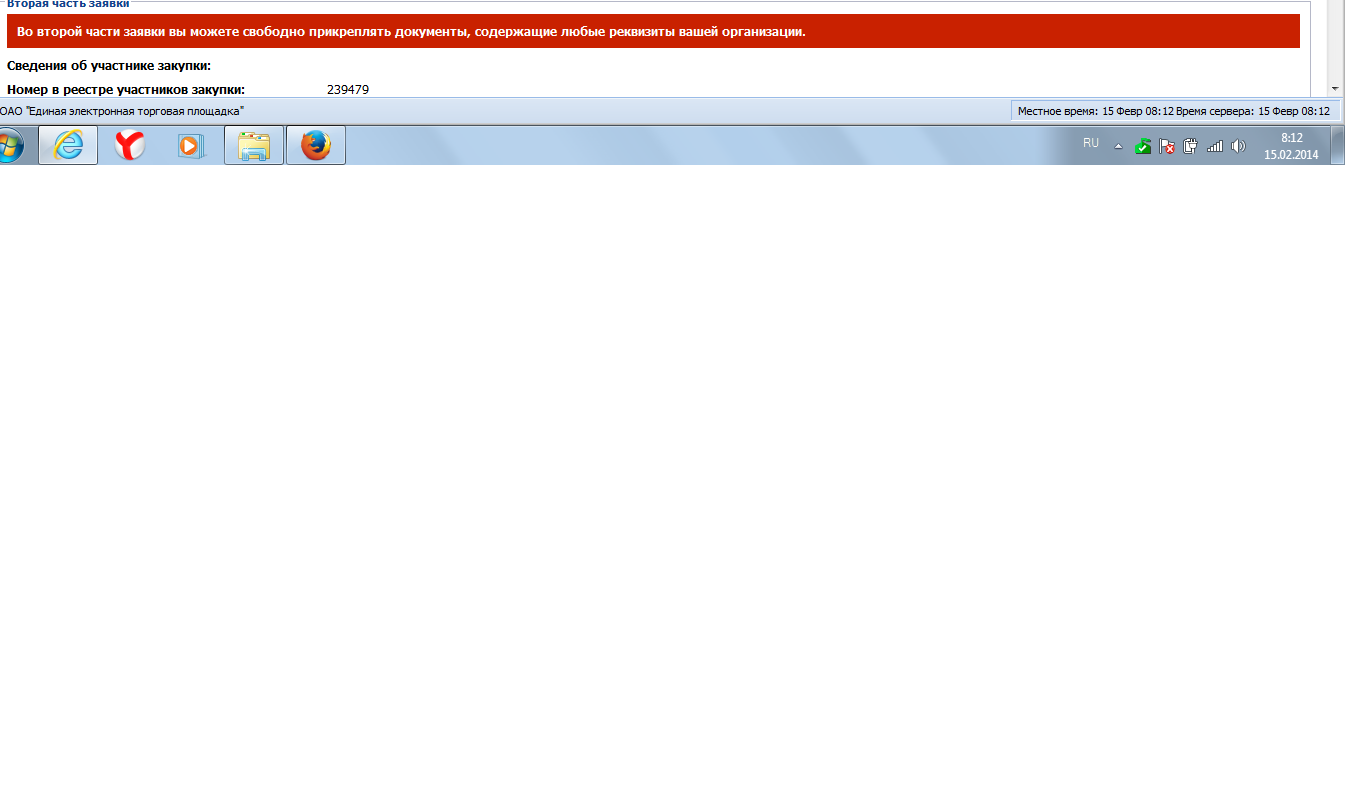
Task: Open Action Center flag notification icon
Action: coord(1167,146)
